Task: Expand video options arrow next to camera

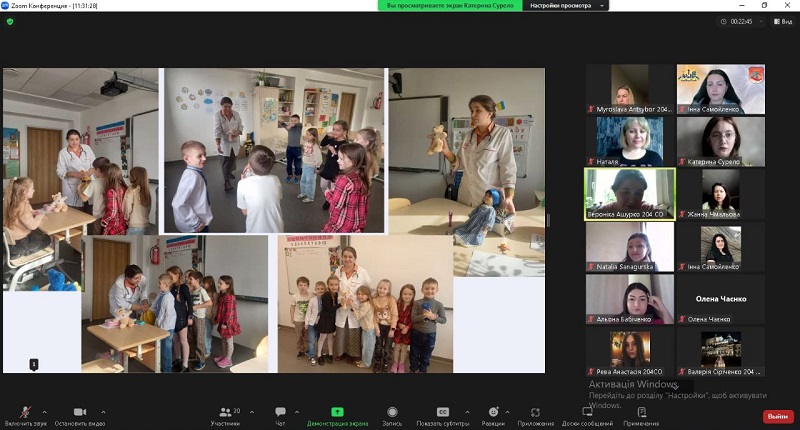Action: coord(102,411)
